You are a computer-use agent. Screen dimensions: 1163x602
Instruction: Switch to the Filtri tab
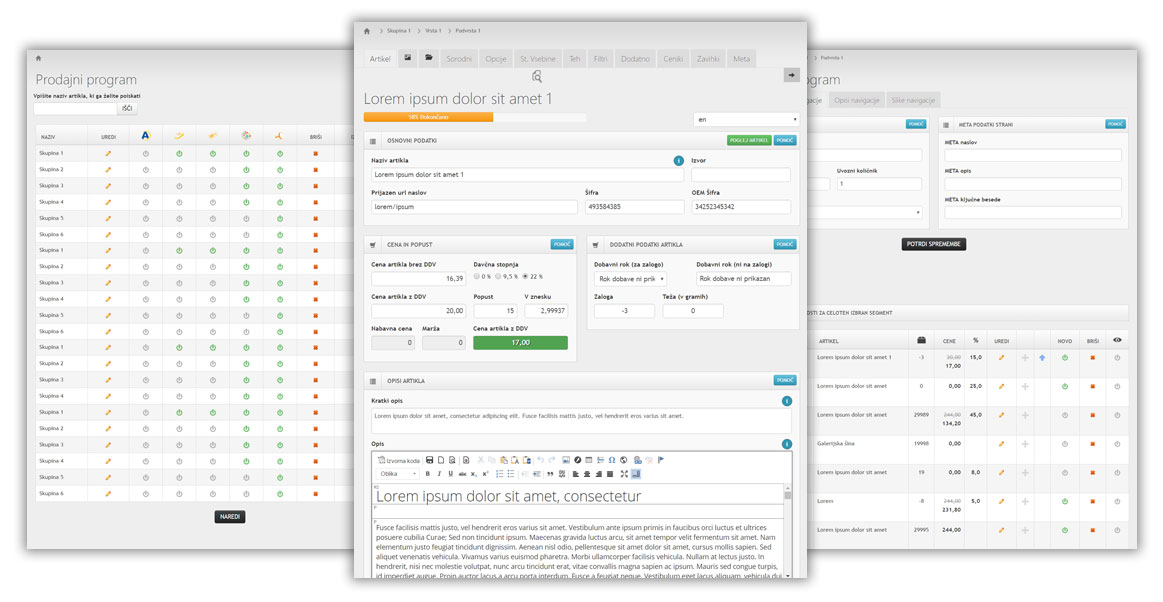[x=601, y=59]
